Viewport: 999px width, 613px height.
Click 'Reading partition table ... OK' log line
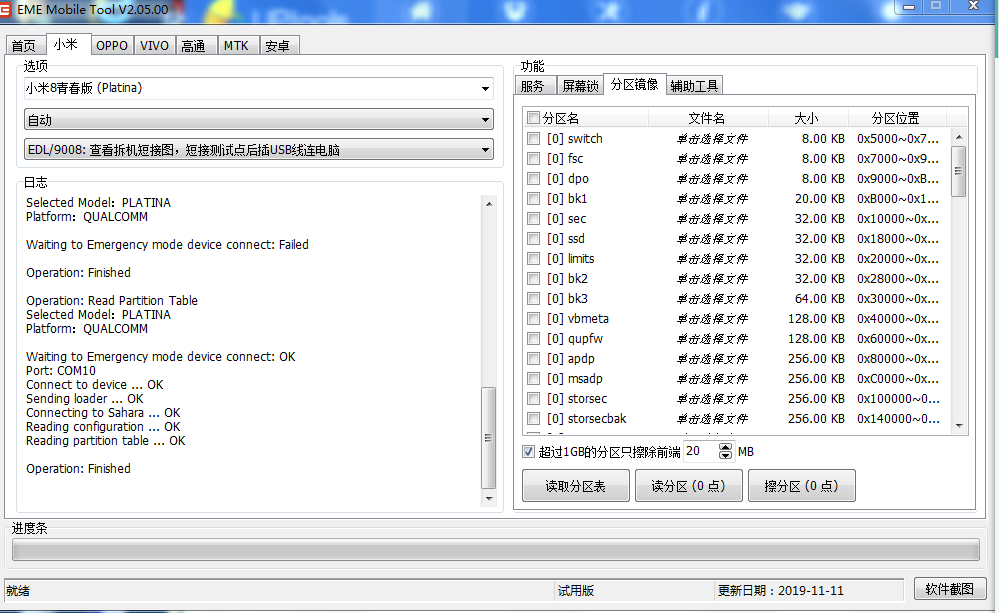(x=106, y=441)
